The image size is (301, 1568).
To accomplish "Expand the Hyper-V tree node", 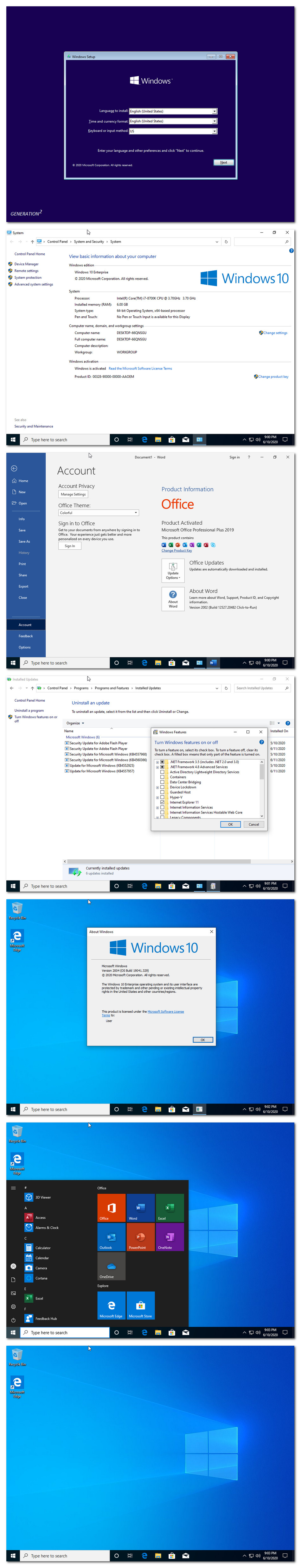I will pos(157,797).
